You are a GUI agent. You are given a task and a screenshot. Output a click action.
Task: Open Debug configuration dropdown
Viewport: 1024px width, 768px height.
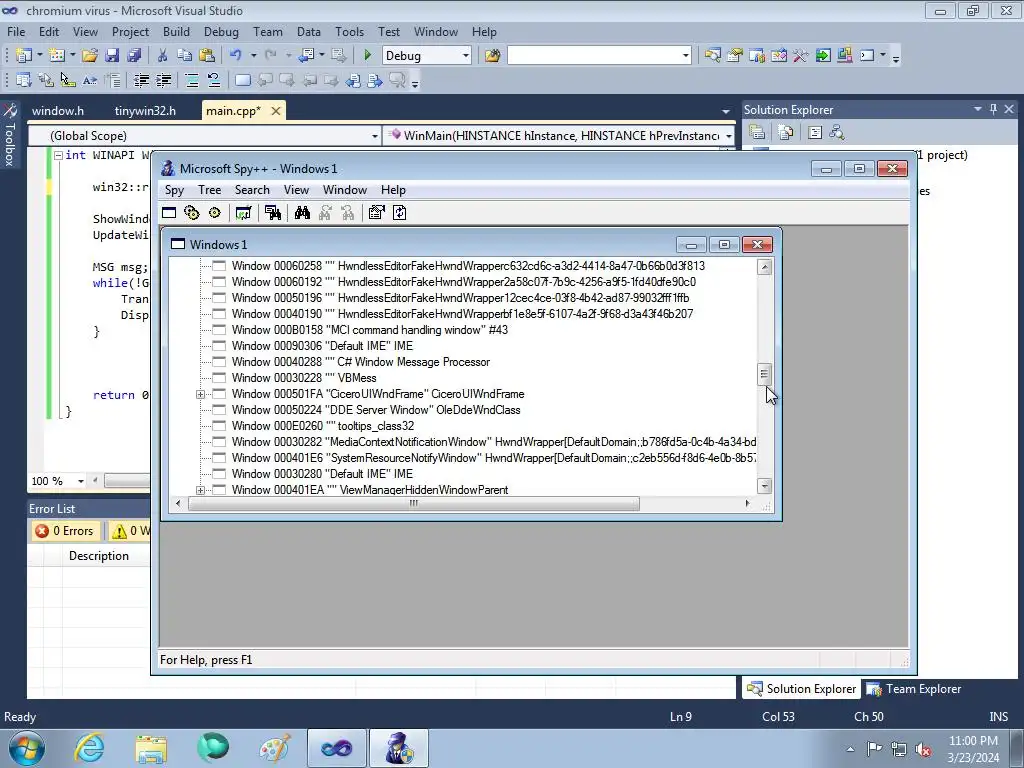(x=466, y=56)
